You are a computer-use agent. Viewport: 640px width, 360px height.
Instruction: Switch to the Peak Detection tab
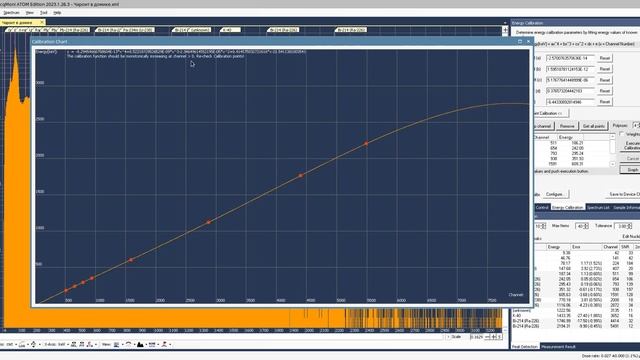click(525, 347)
